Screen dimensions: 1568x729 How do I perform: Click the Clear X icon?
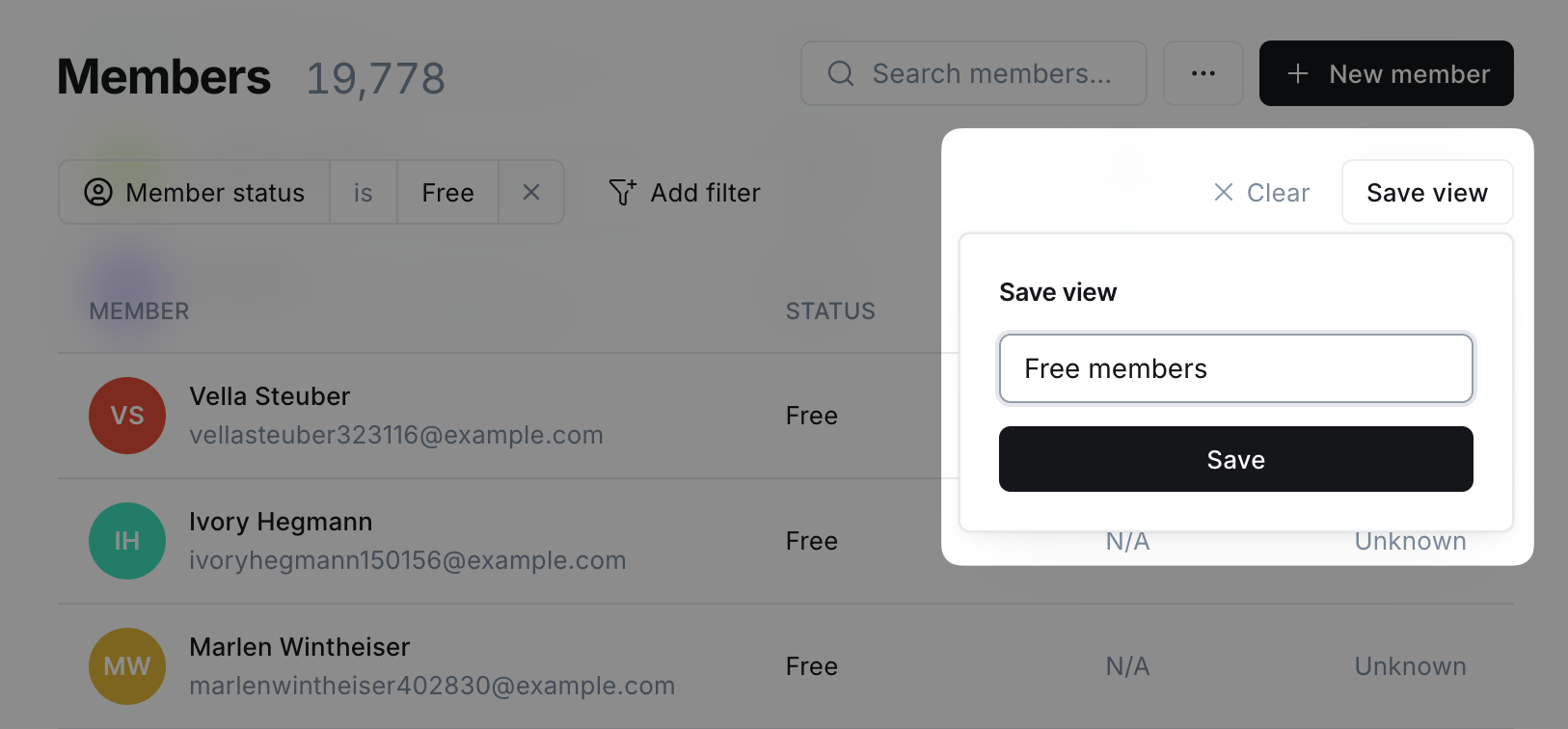(1224, 192)
